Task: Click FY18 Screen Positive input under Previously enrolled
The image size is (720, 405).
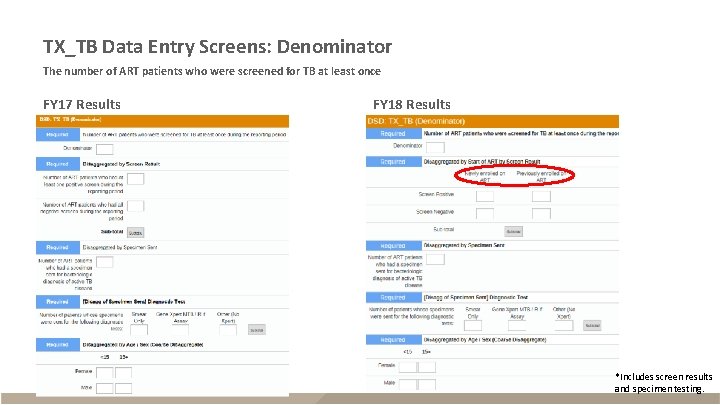Action: tap(541, 197)
